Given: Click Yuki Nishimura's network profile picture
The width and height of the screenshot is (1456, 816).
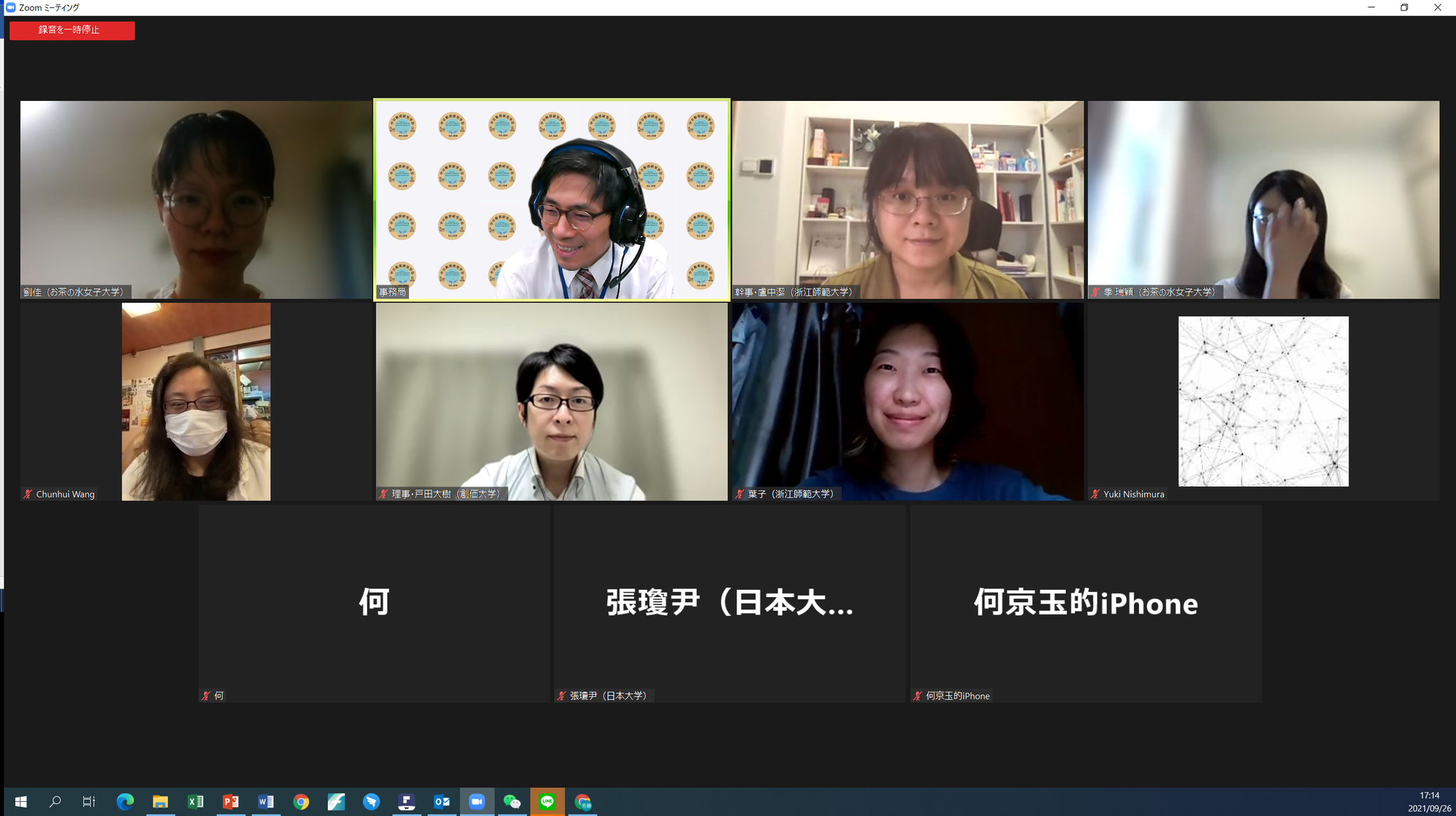Looking at the screenshot, I should [1263, 402].
